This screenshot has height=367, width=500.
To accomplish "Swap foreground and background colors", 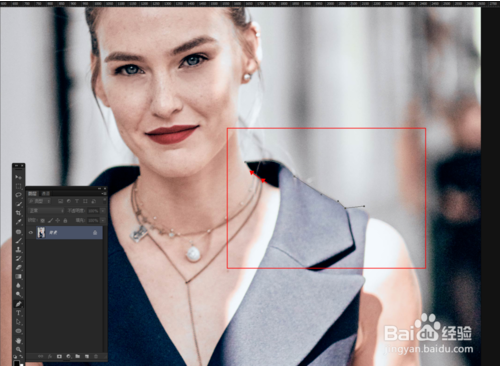I will point(21,356).
